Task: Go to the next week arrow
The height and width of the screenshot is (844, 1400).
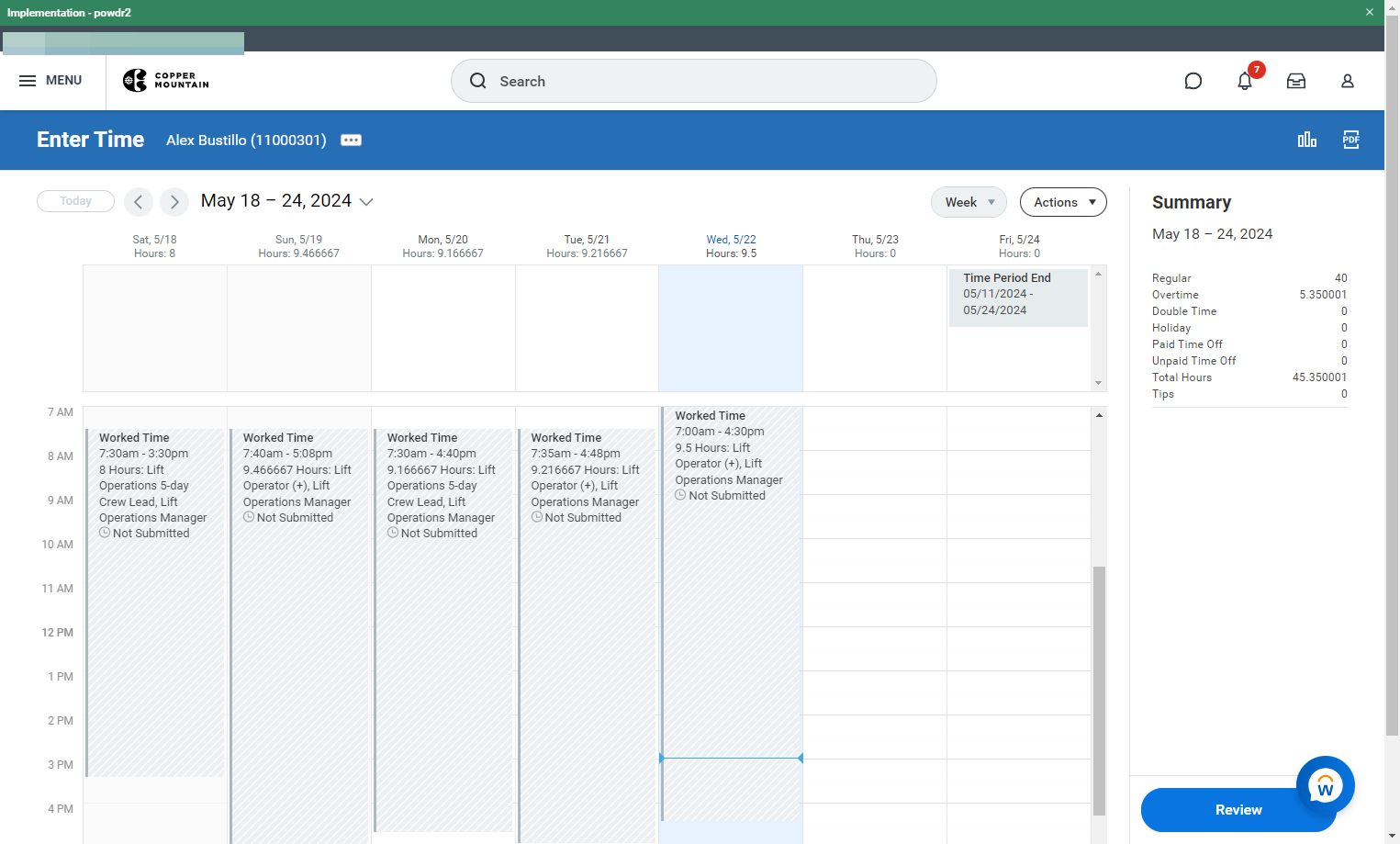Action: point(174,201)
